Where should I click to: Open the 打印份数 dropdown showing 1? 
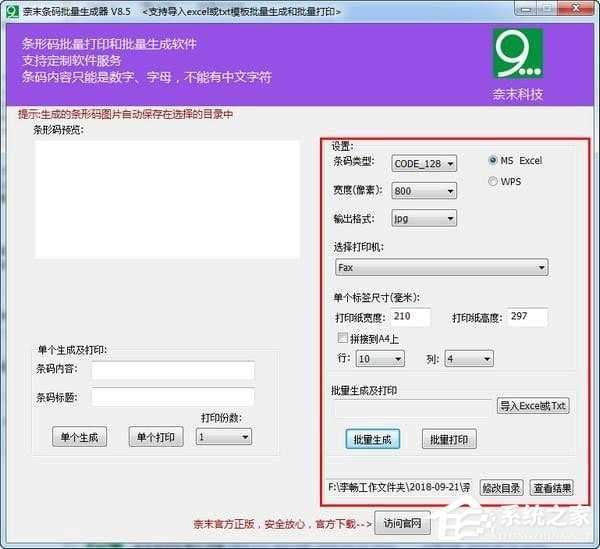224,437
